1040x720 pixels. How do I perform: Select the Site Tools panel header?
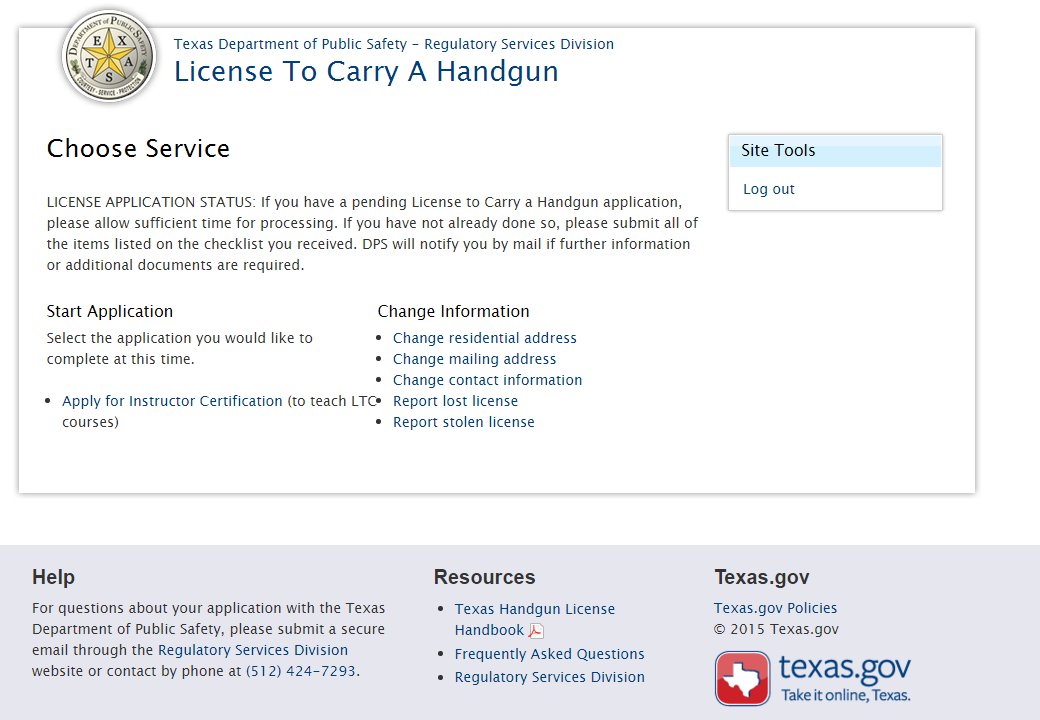coord(834,151)
